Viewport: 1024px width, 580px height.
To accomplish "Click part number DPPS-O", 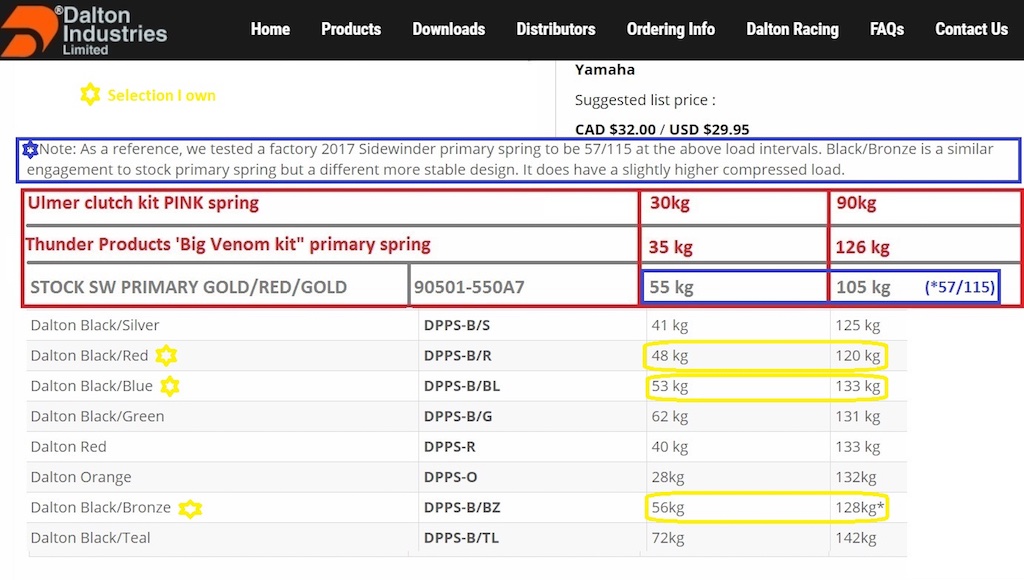I will pos(450,477).
